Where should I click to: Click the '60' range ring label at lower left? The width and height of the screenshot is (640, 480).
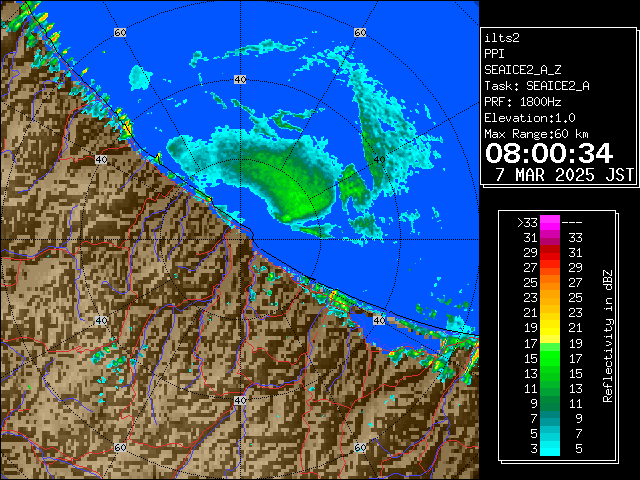(x=120, y=448)
